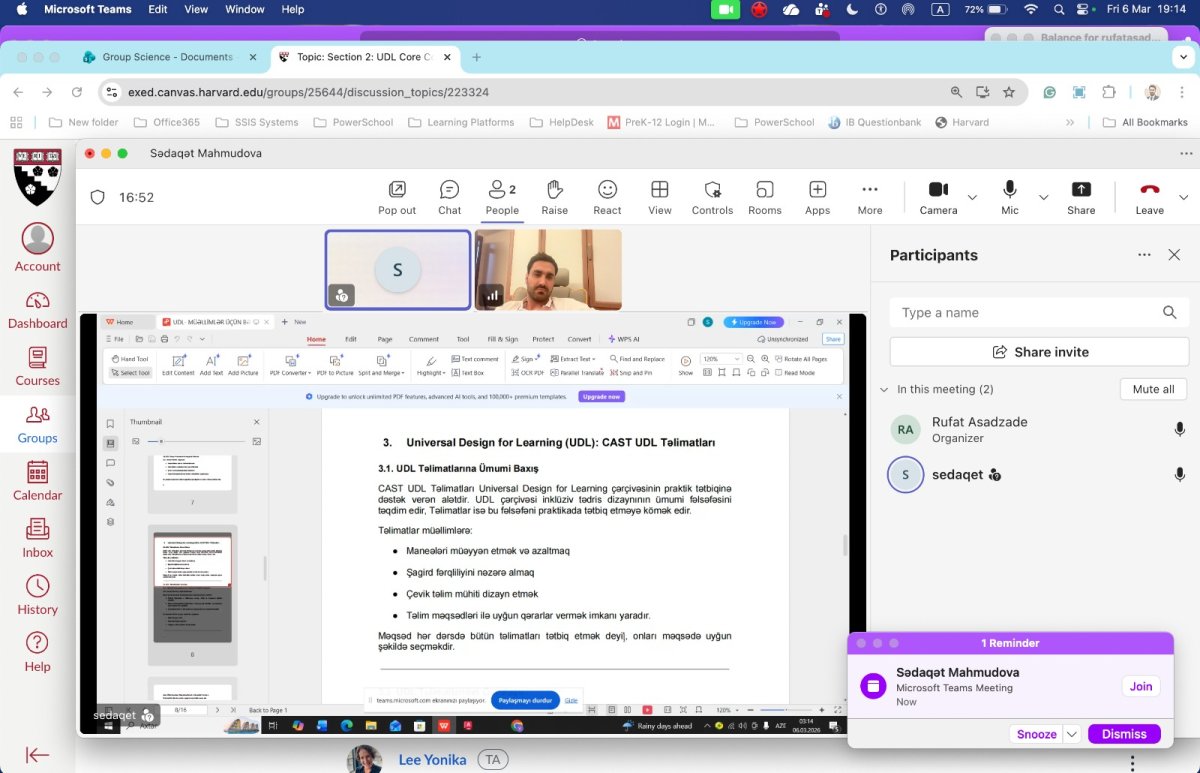Screen dimensions: 1200x773
Task: Raise your hand in the meeting
Action: coord(555,196)
